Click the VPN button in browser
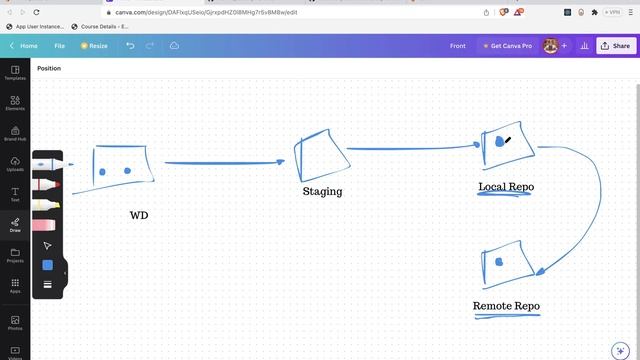The image size is (640, 360). click(613, 12)
